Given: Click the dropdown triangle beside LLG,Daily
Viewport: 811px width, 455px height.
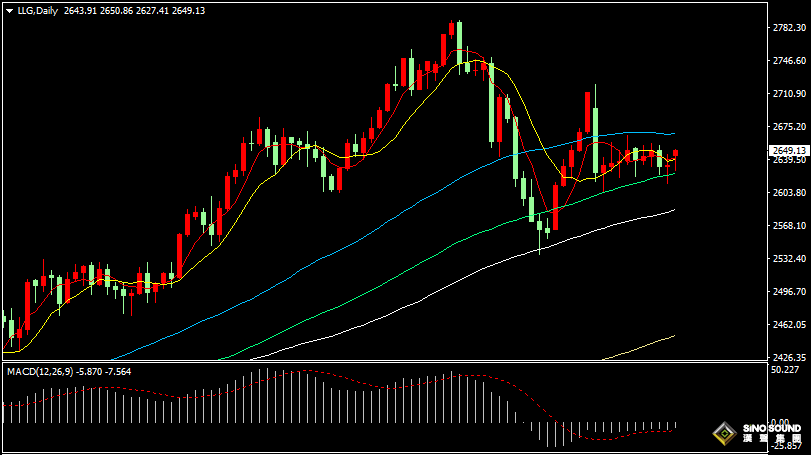Looking at the screenshot, I should point(9,11).
